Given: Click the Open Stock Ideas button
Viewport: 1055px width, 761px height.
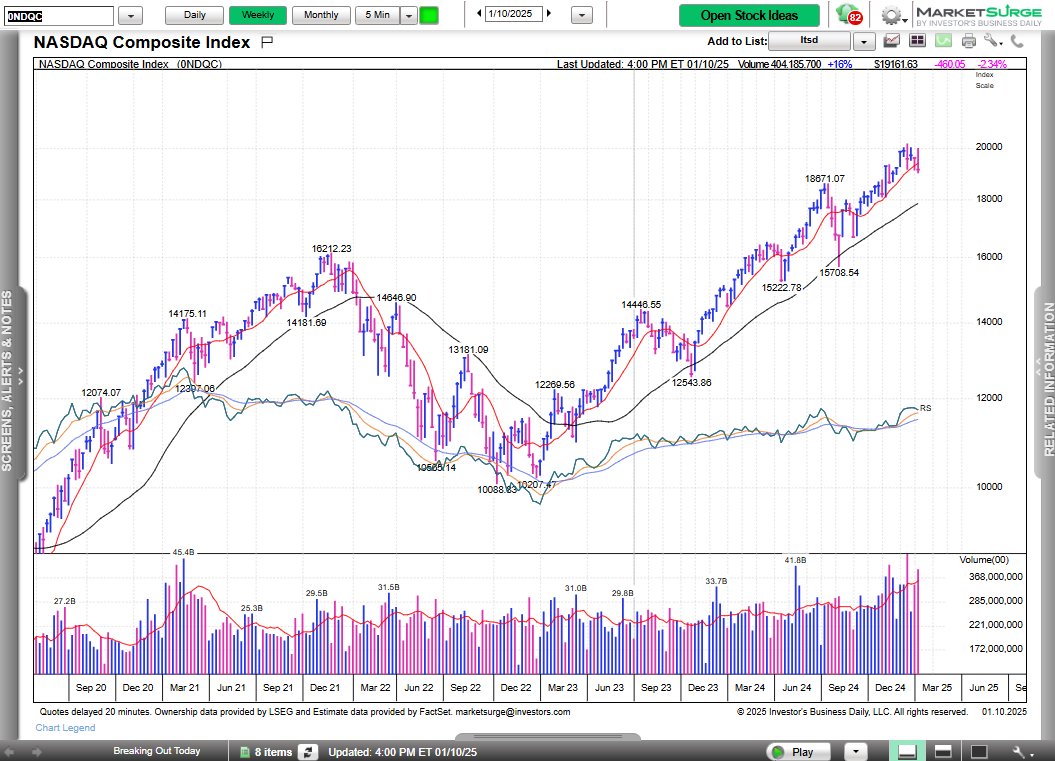Looking at the screenshot, I should [x=749, y=15].
